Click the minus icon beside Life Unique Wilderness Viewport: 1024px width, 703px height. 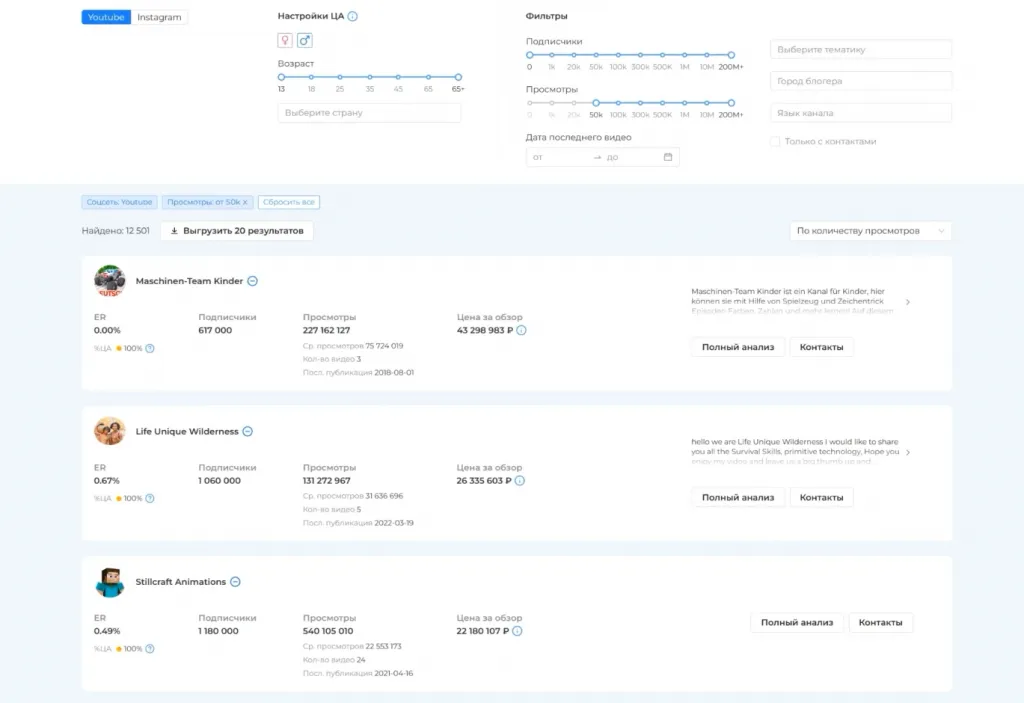pyautogui.click(x=248, y=431)
